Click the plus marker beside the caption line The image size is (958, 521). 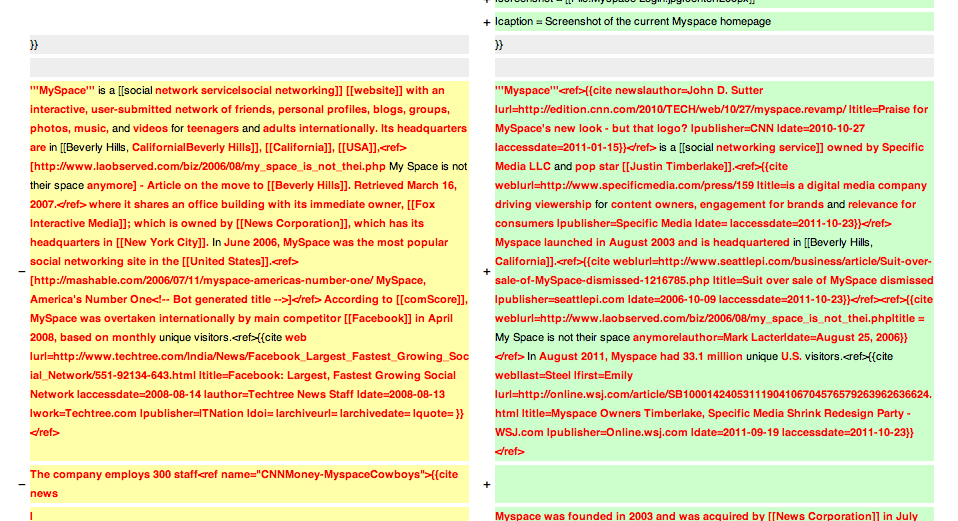(x=486, y=22)
